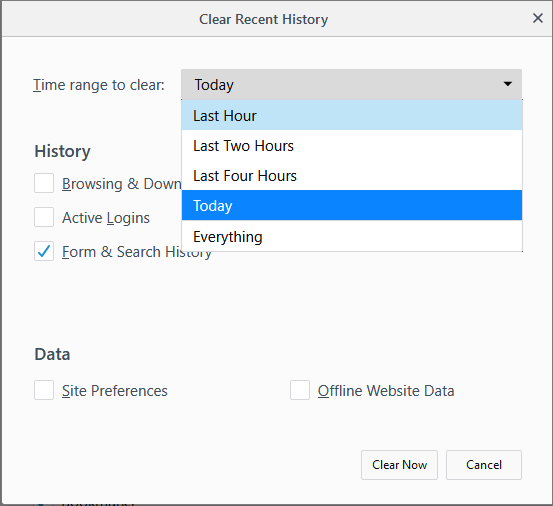
Task: Click the Site Preferences label
Action: 115,391
